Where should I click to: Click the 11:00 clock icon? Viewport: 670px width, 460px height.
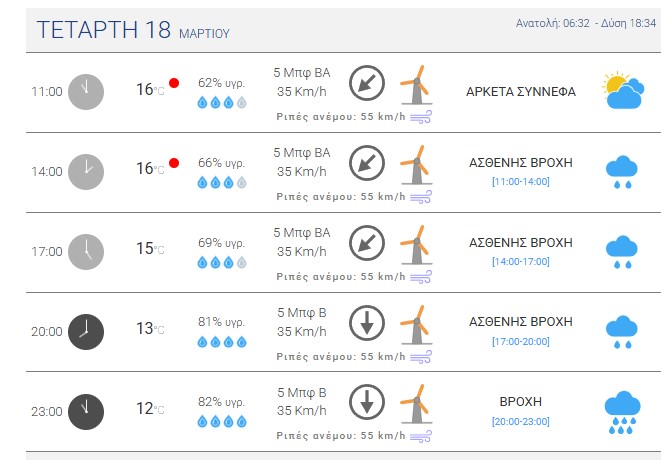click(85, 91)
